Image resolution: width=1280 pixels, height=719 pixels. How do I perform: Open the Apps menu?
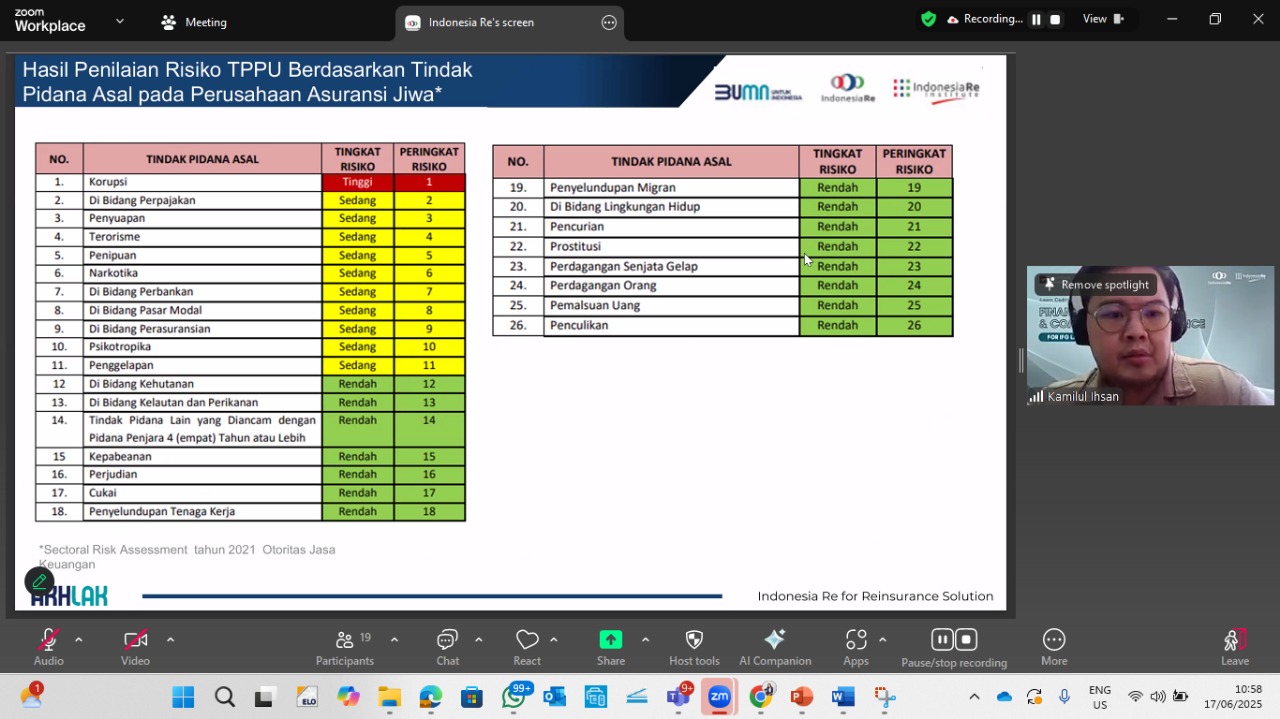point(856,647)
